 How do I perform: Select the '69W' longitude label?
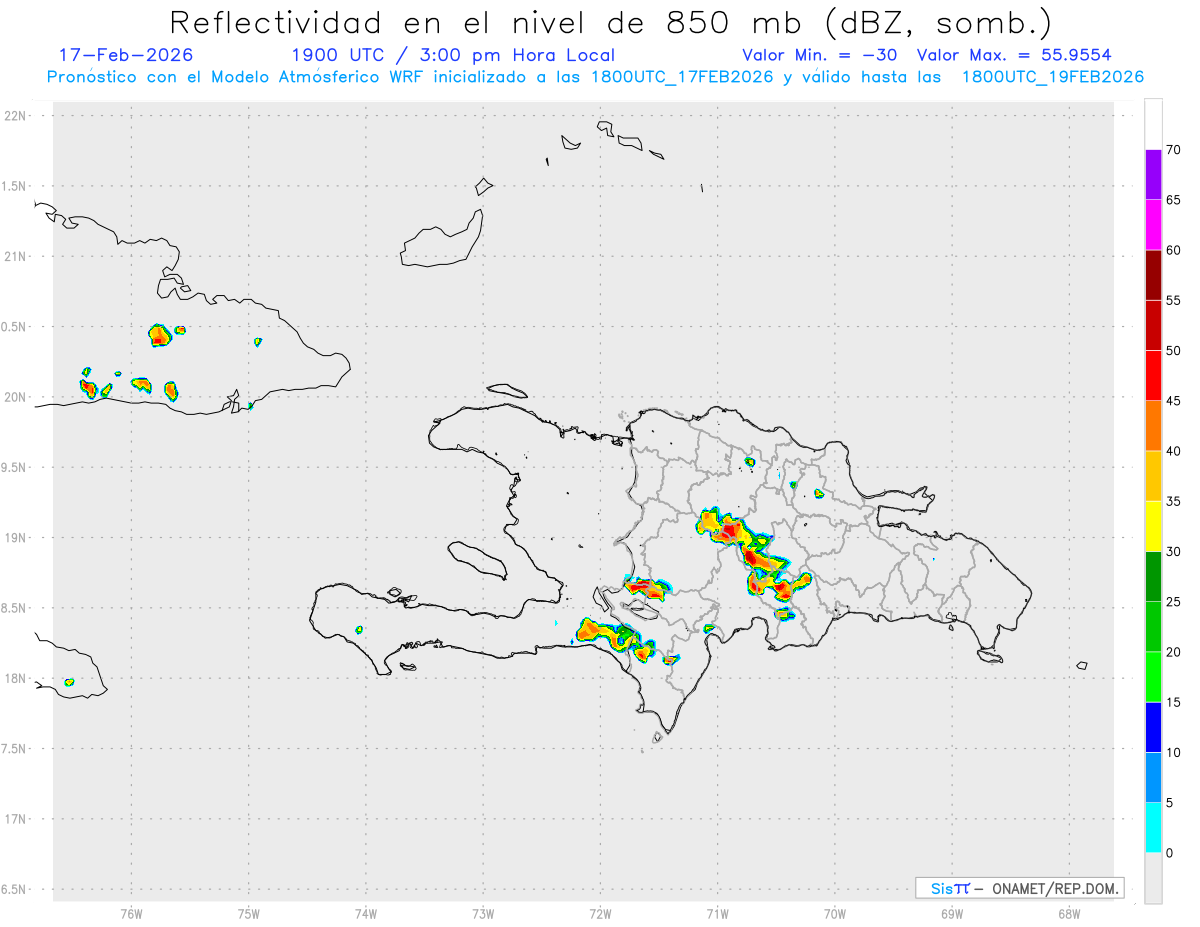952,913
